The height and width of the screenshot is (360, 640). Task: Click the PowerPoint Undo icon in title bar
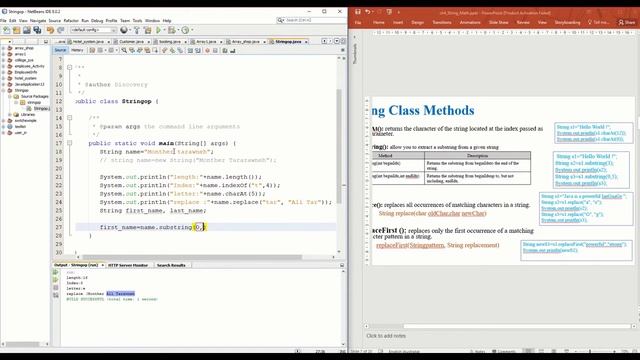(368, 12)
